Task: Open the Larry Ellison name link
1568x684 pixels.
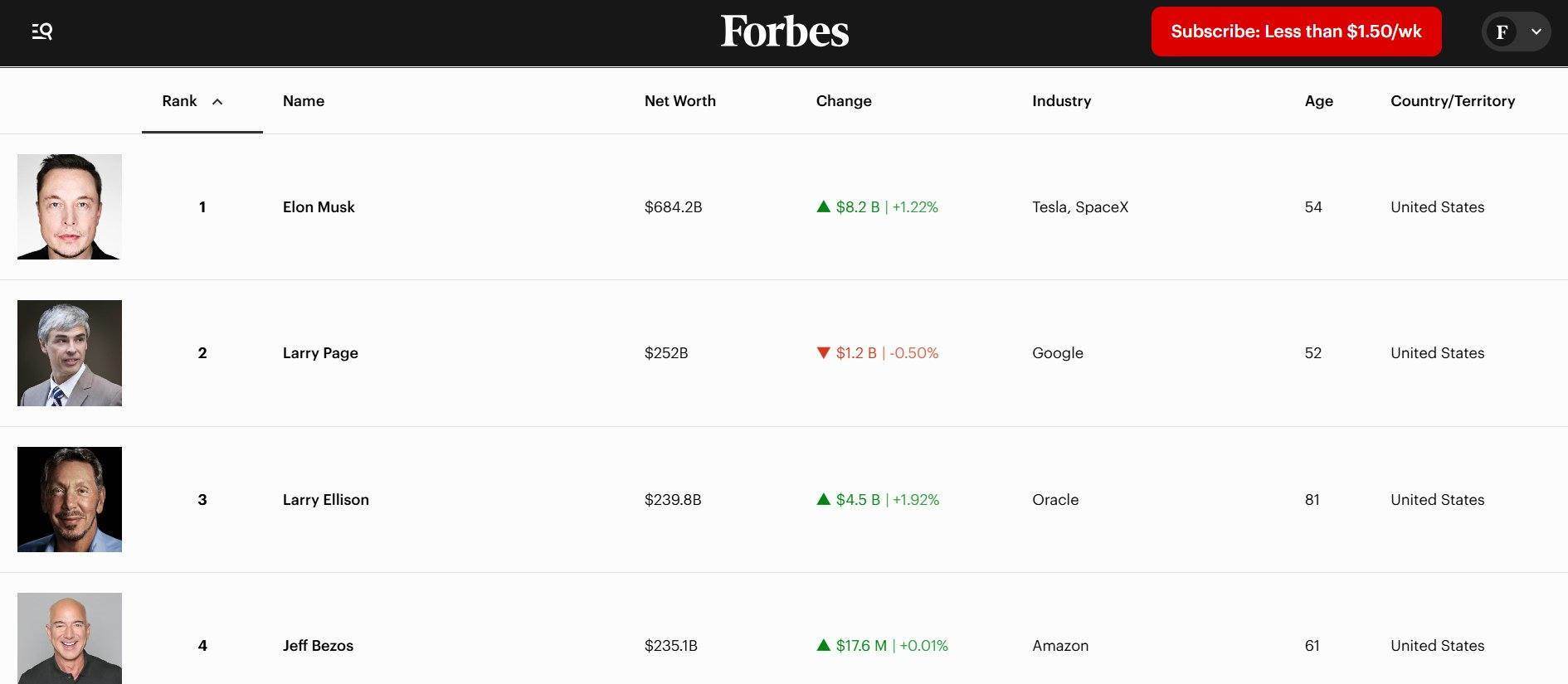Action: pyautogui.click(x=325, y=500)
